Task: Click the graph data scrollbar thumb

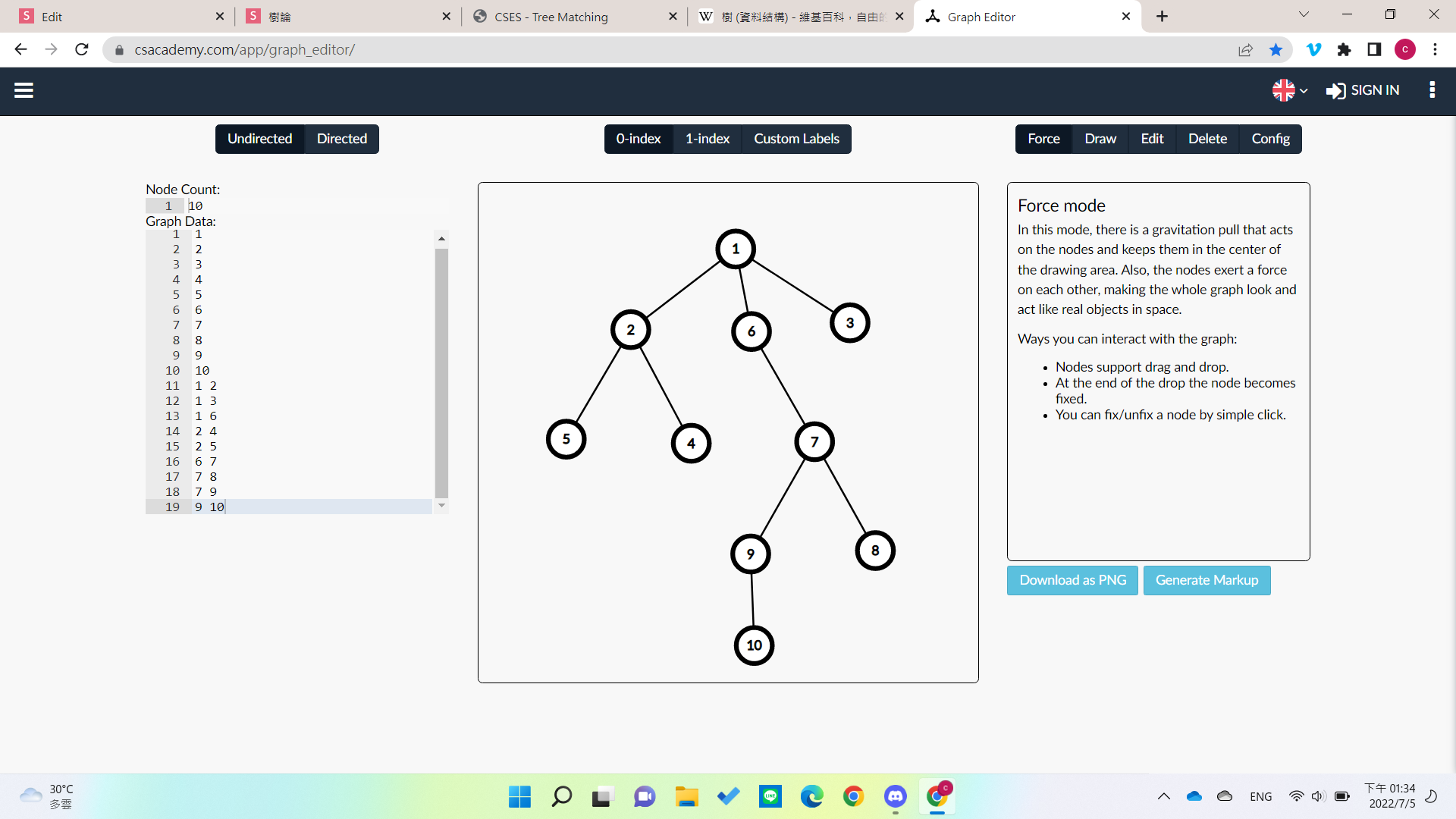Action: click(441, 372)
